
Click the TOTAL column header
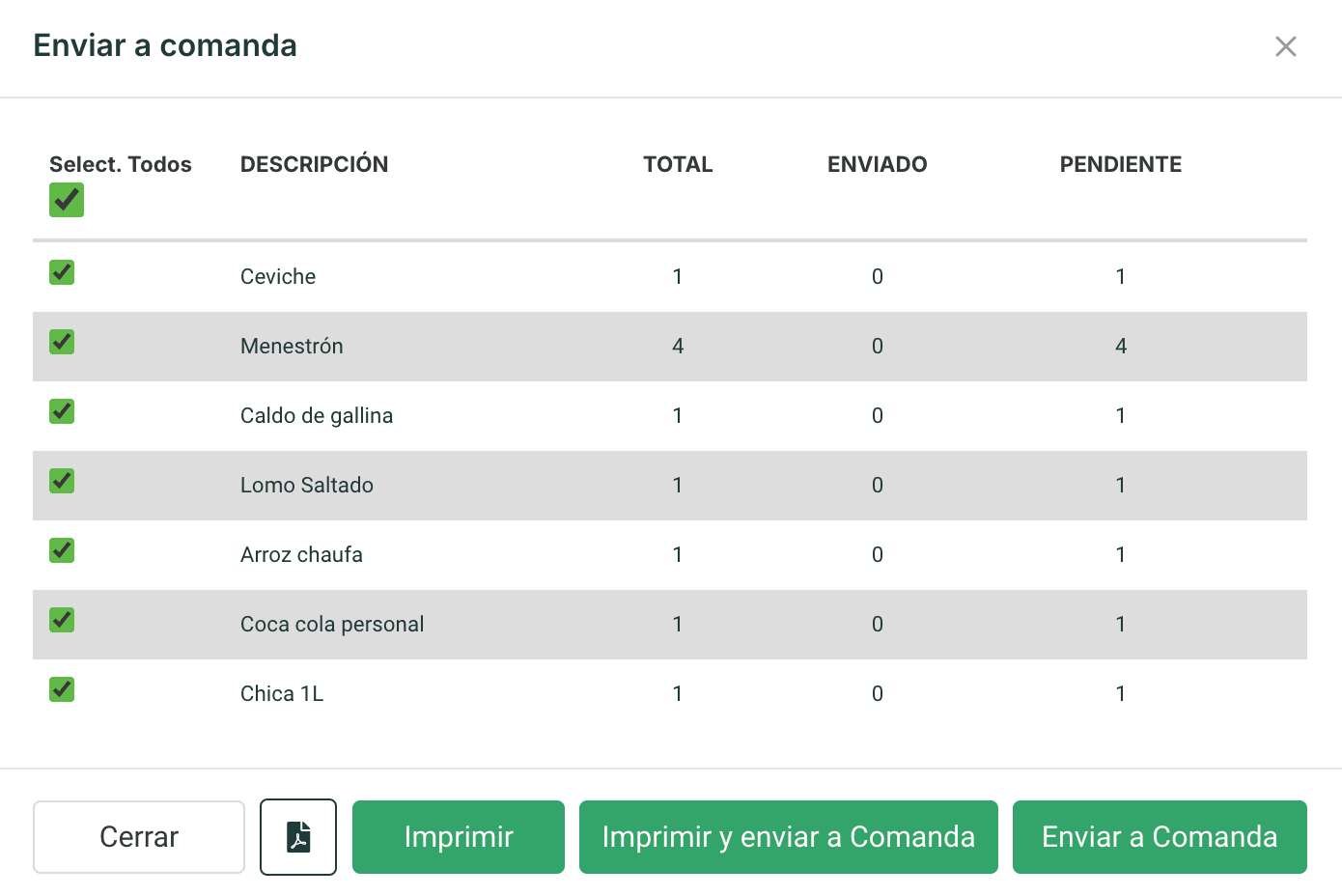(x=678, y=164)
